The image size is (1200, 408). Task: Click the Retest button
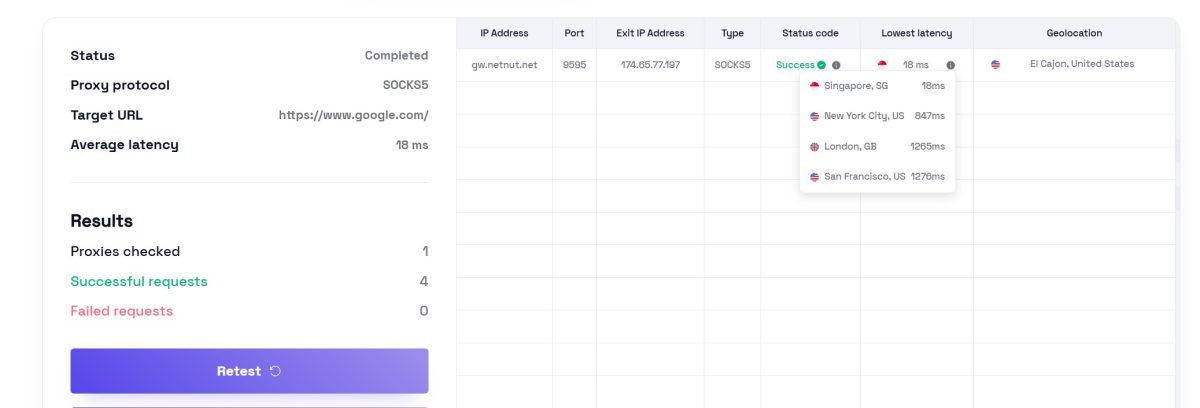[249, 371]
